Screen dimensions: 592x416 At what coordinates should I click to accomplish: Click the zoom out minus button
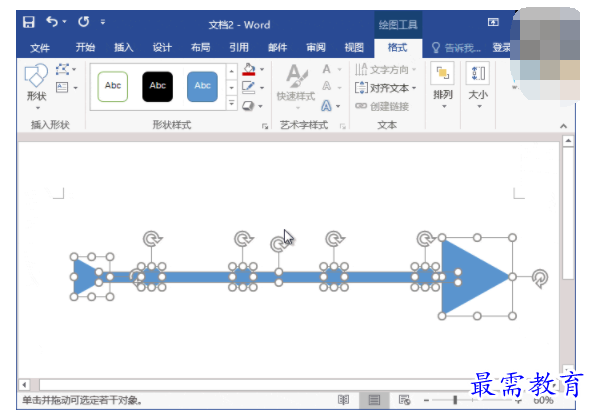[426, 400]
